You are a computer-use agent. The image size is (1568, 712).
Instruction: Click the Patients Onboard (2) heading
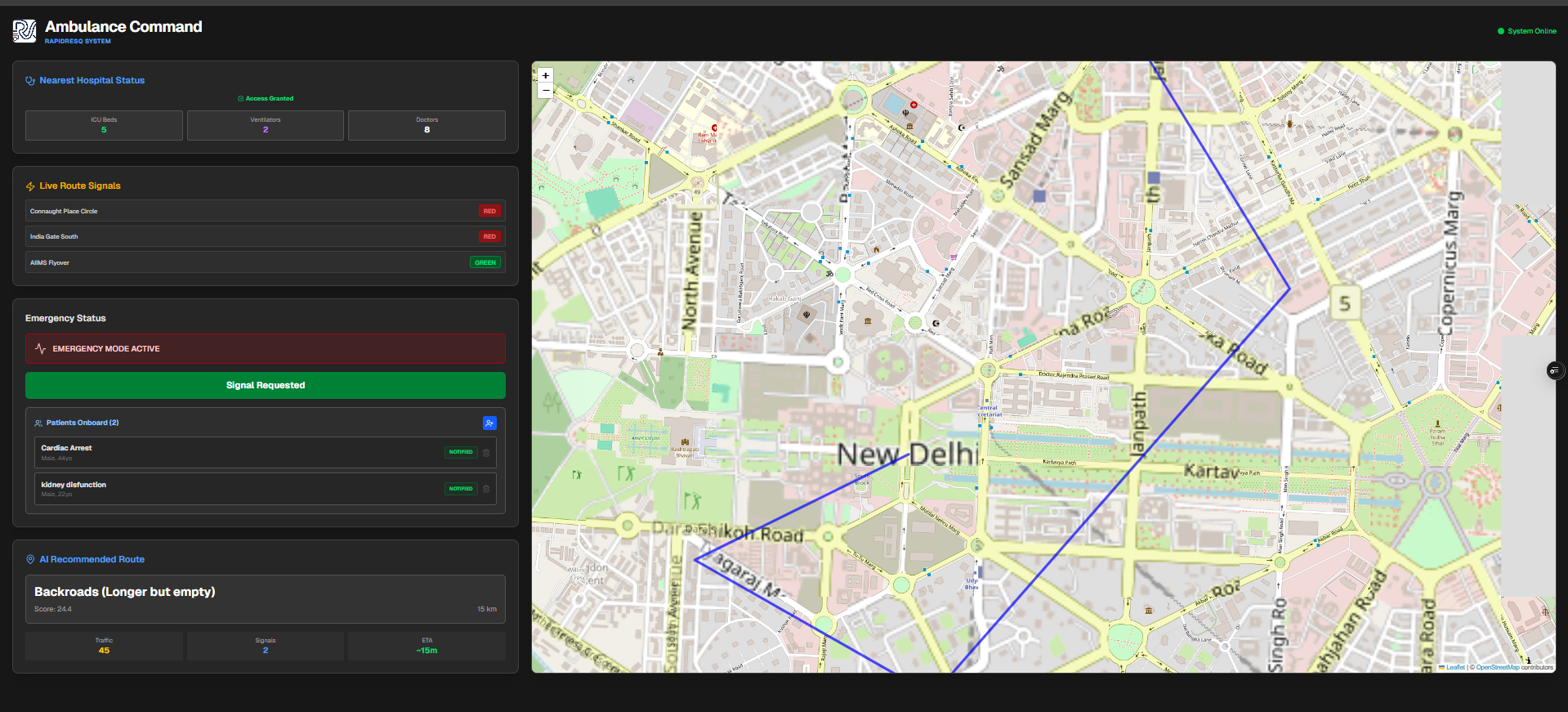(83, 423)
